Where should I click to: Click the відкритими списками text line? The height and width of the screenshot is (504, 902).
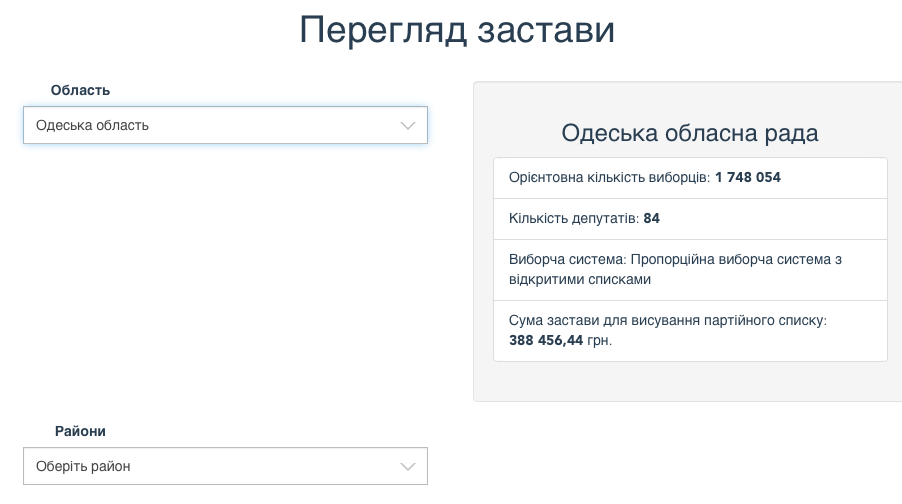[580, 280]
